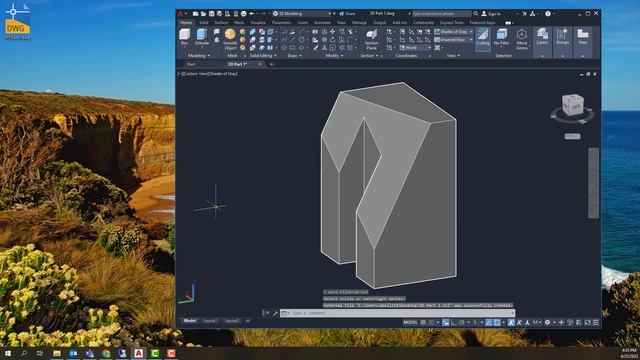This screenshot has height=360, width=640.
Task: Click the Share button
Action: [347, 13]
